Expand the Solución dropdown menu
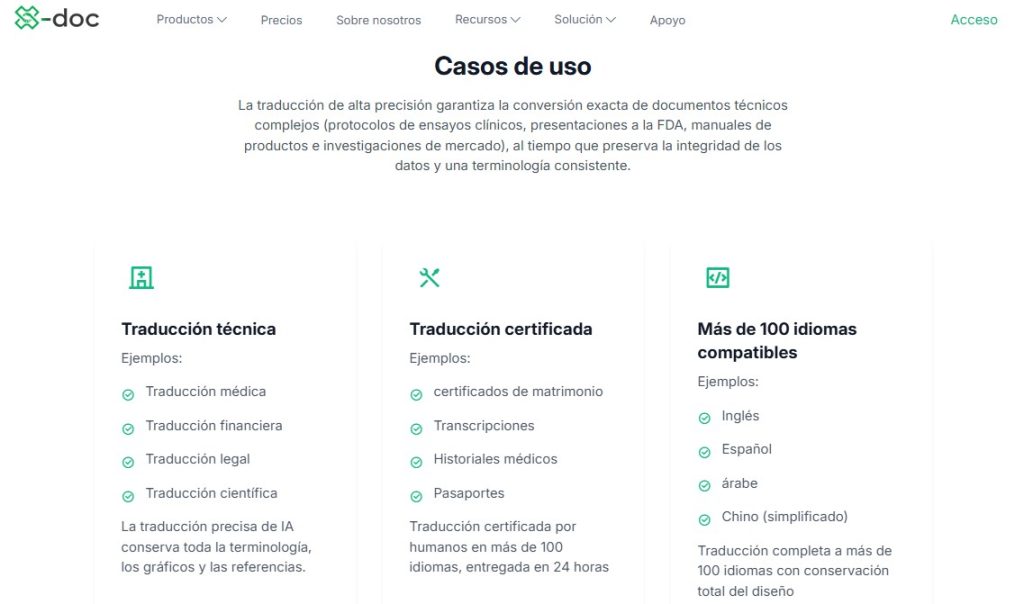 (x=585, y=18)
